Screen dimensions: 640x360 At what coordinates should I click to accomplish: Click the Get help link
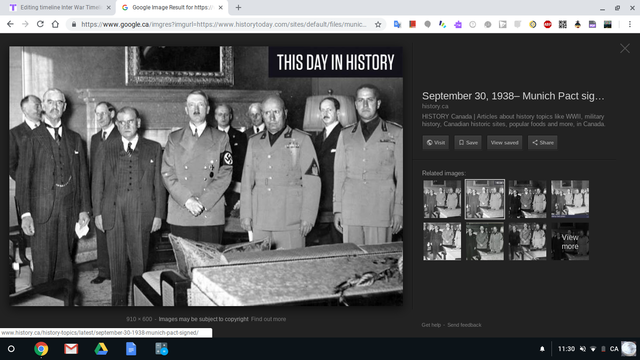tap(431, 325)
